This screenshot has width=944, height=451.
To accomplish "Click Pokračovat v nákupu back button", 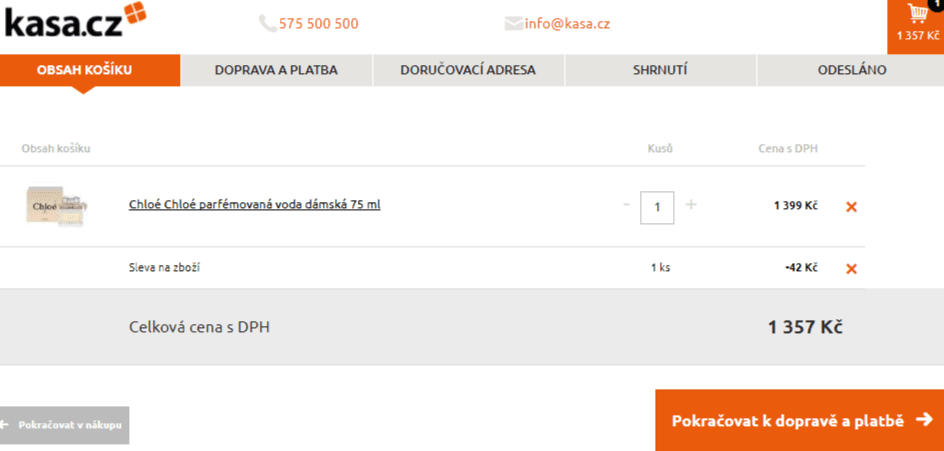I will (x=64, y=425).
